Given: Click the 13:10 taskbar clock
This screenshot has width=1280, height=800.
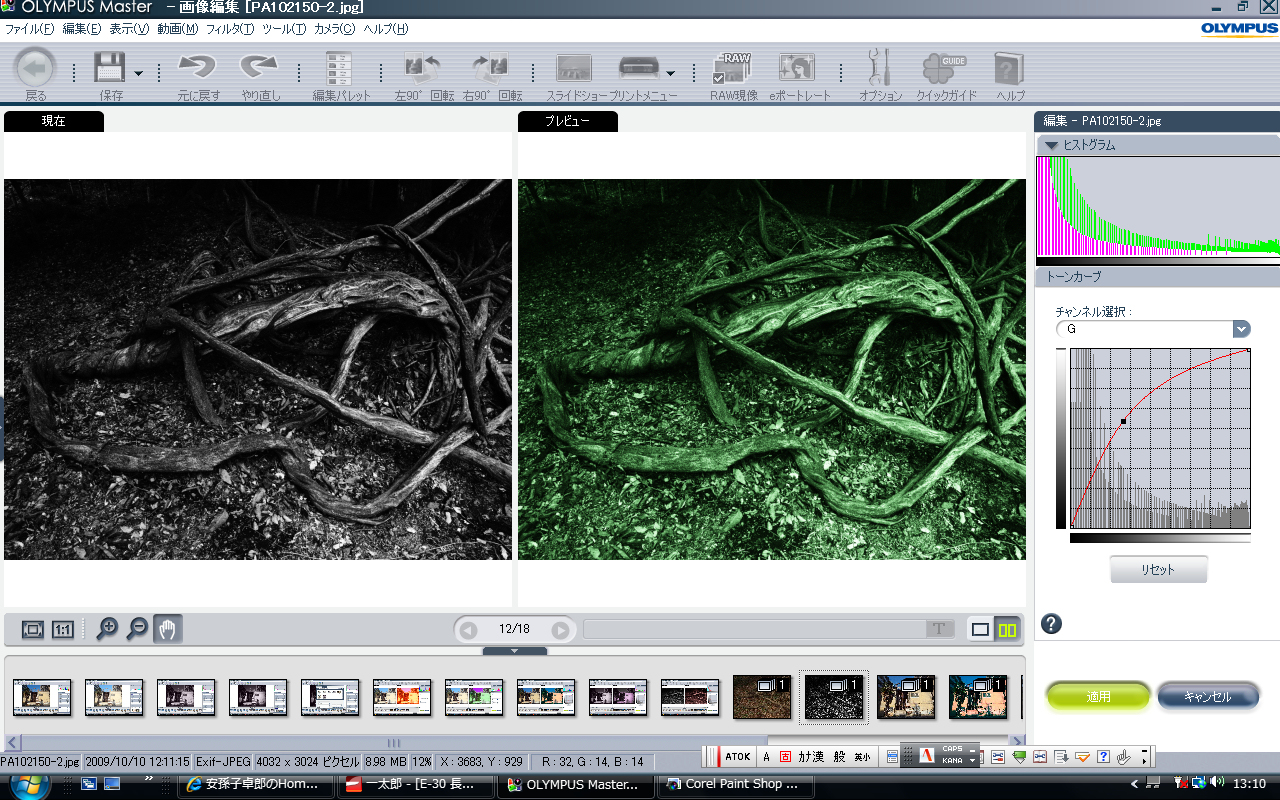Looking at the screenshot, I should point(1250,783).
